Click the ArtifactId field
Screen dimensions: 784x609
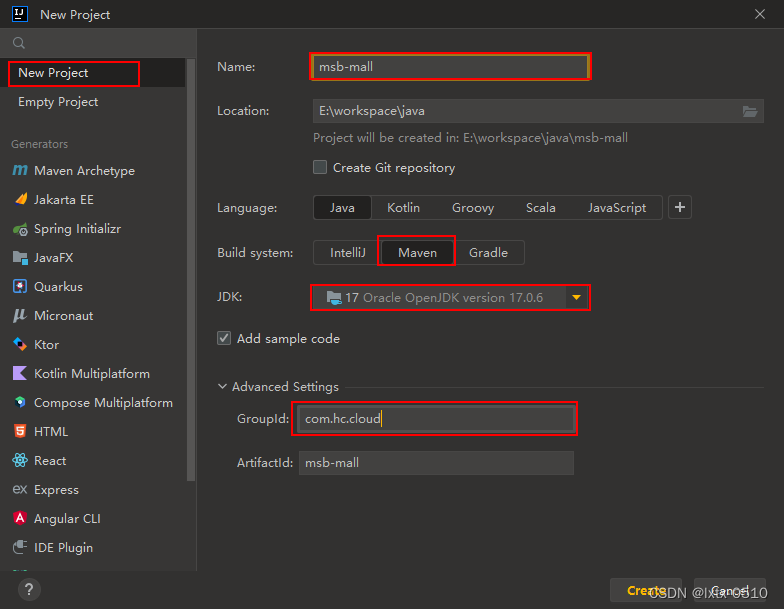point(436,462)
